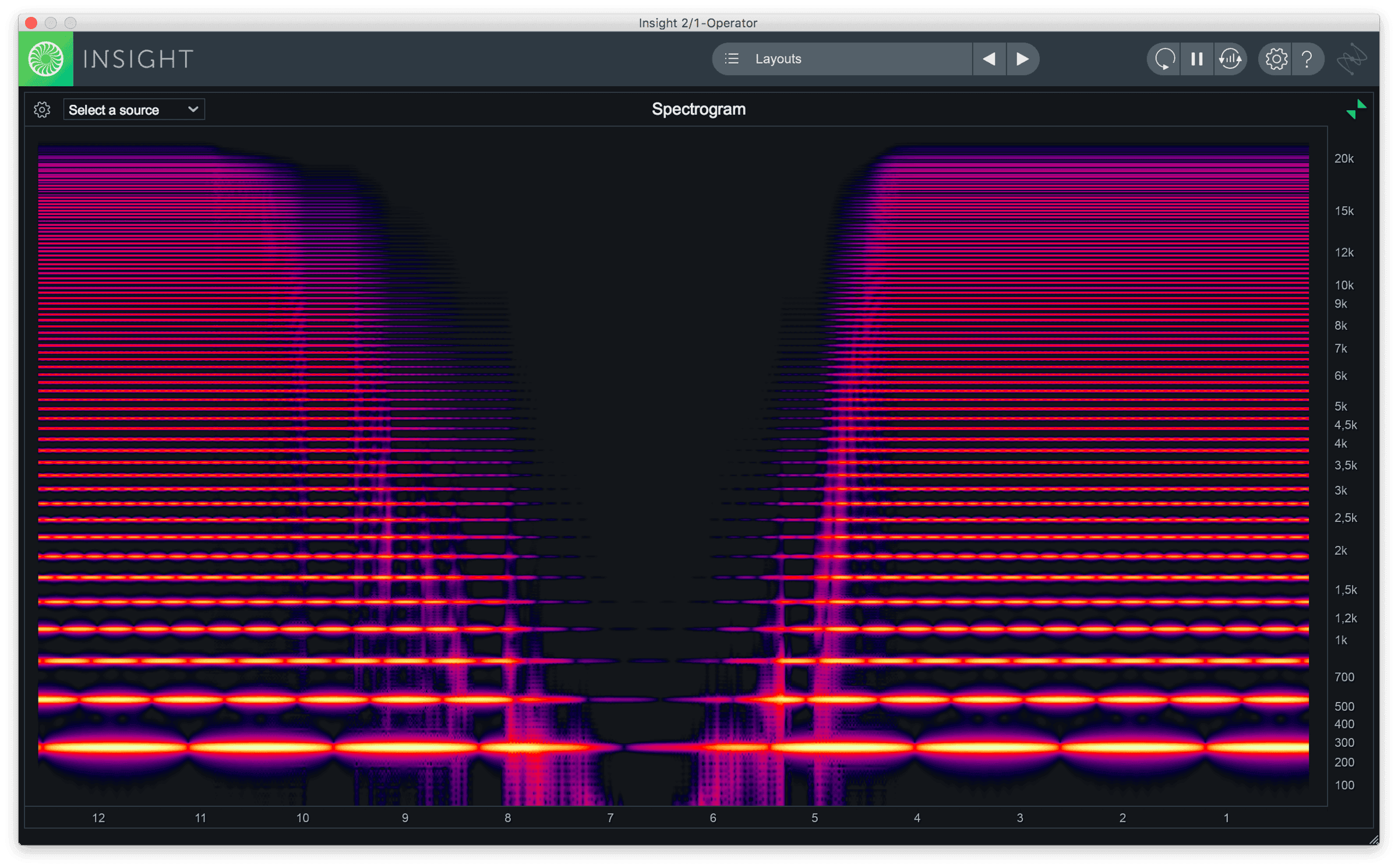Screen dimensions: 1398x868
Task: Pause the spectrogram analysis
Action: tap(1197, 59)
